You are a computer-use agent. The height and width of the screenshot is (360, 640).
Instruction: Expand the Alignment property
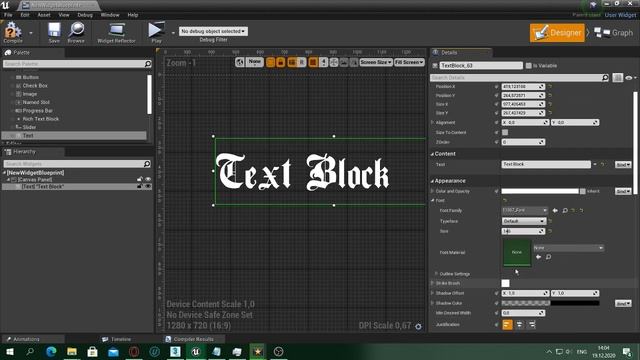coord(432,122)
